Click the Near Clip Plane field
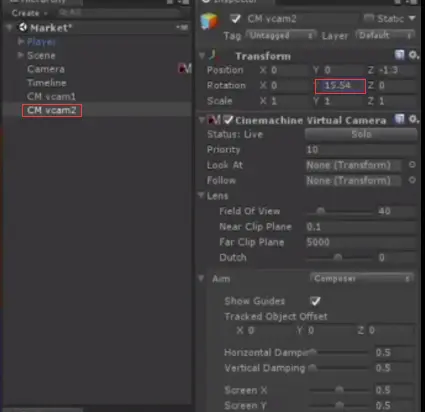425x412 pixels. [x=361, y=227]
